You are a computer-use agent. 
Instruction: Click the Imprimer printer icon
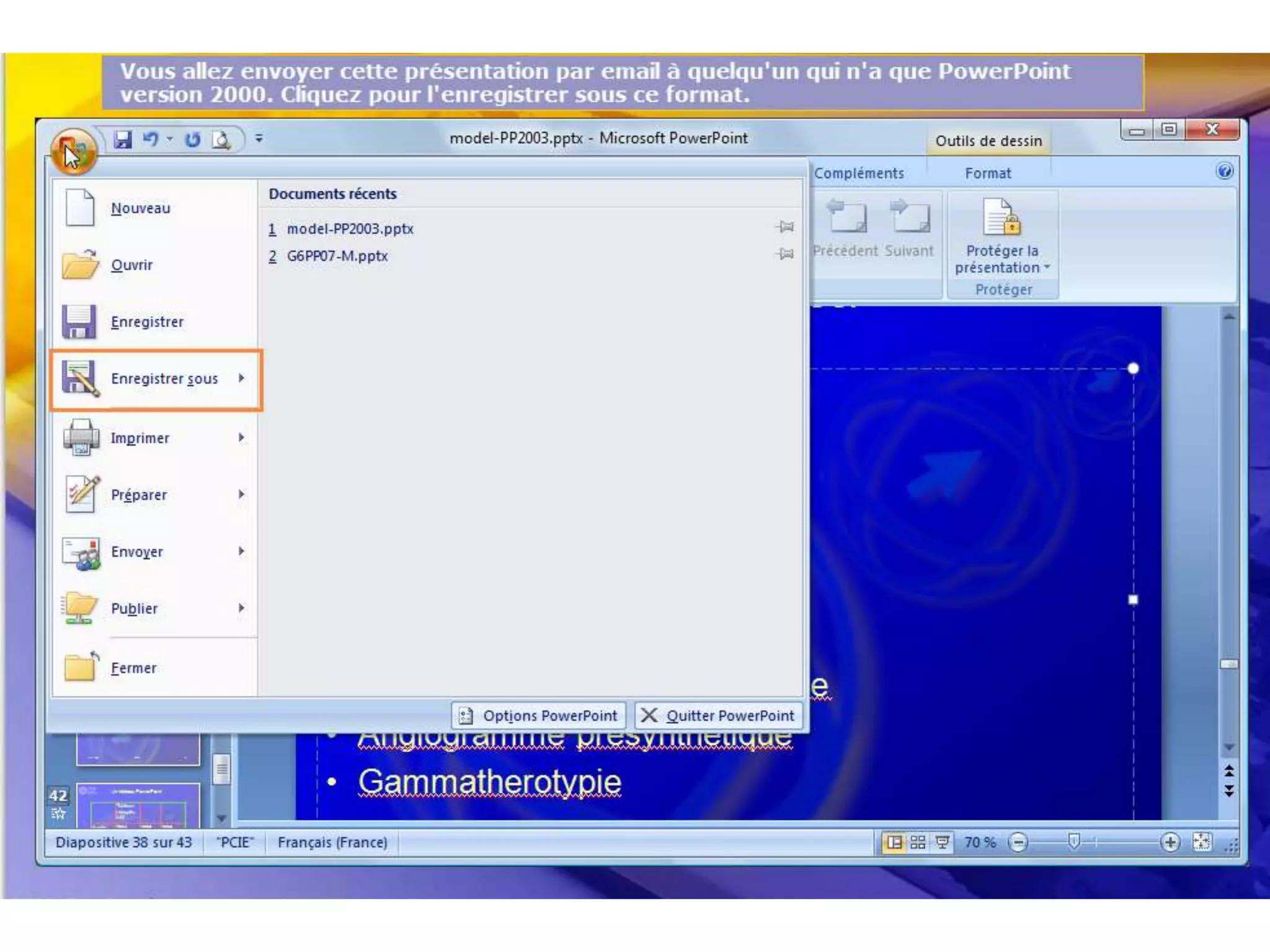(81, 437)
